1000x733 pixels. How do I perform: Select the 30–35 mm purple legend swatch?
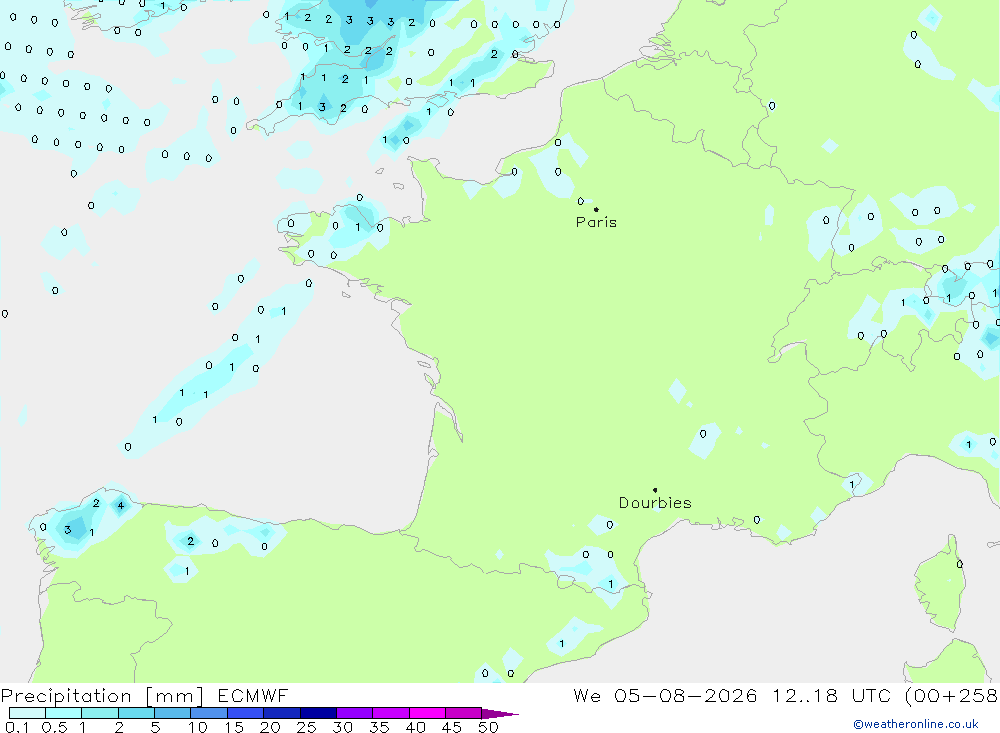tap(354, 713)
